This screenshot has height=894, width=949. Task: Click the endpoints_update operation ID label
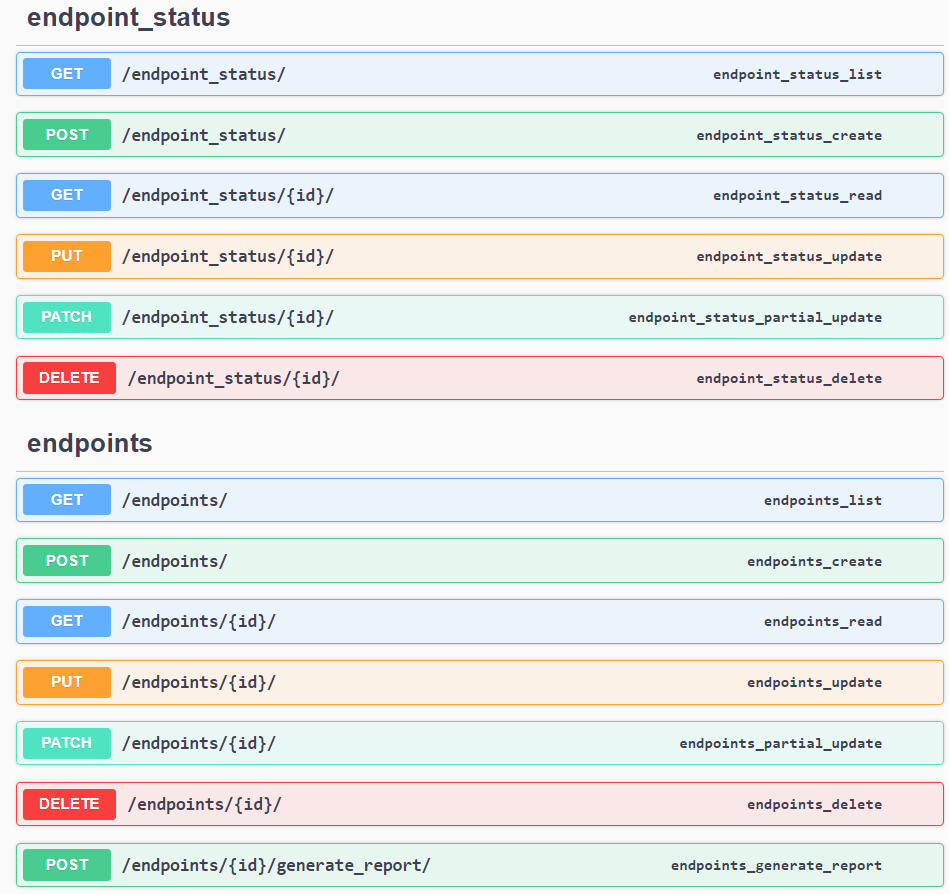coord(814,683)
